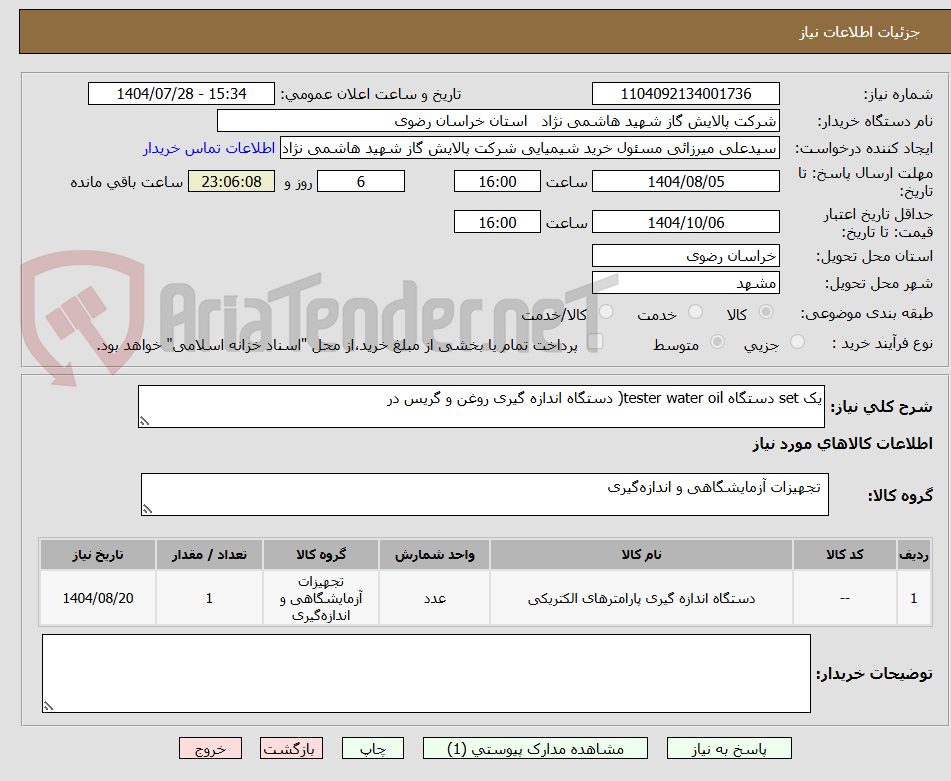Select the خدمت classification radio button

pos(696,311)
